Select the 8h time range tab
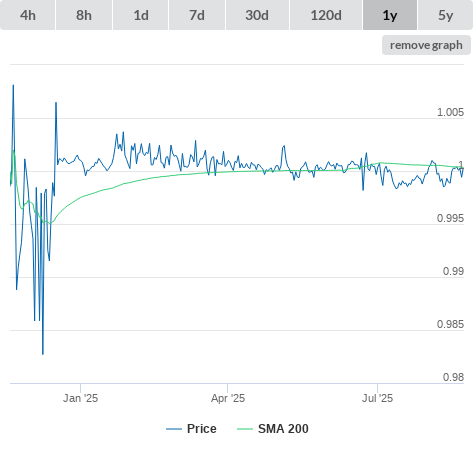474x455 pixels. [x=84, y=15]
